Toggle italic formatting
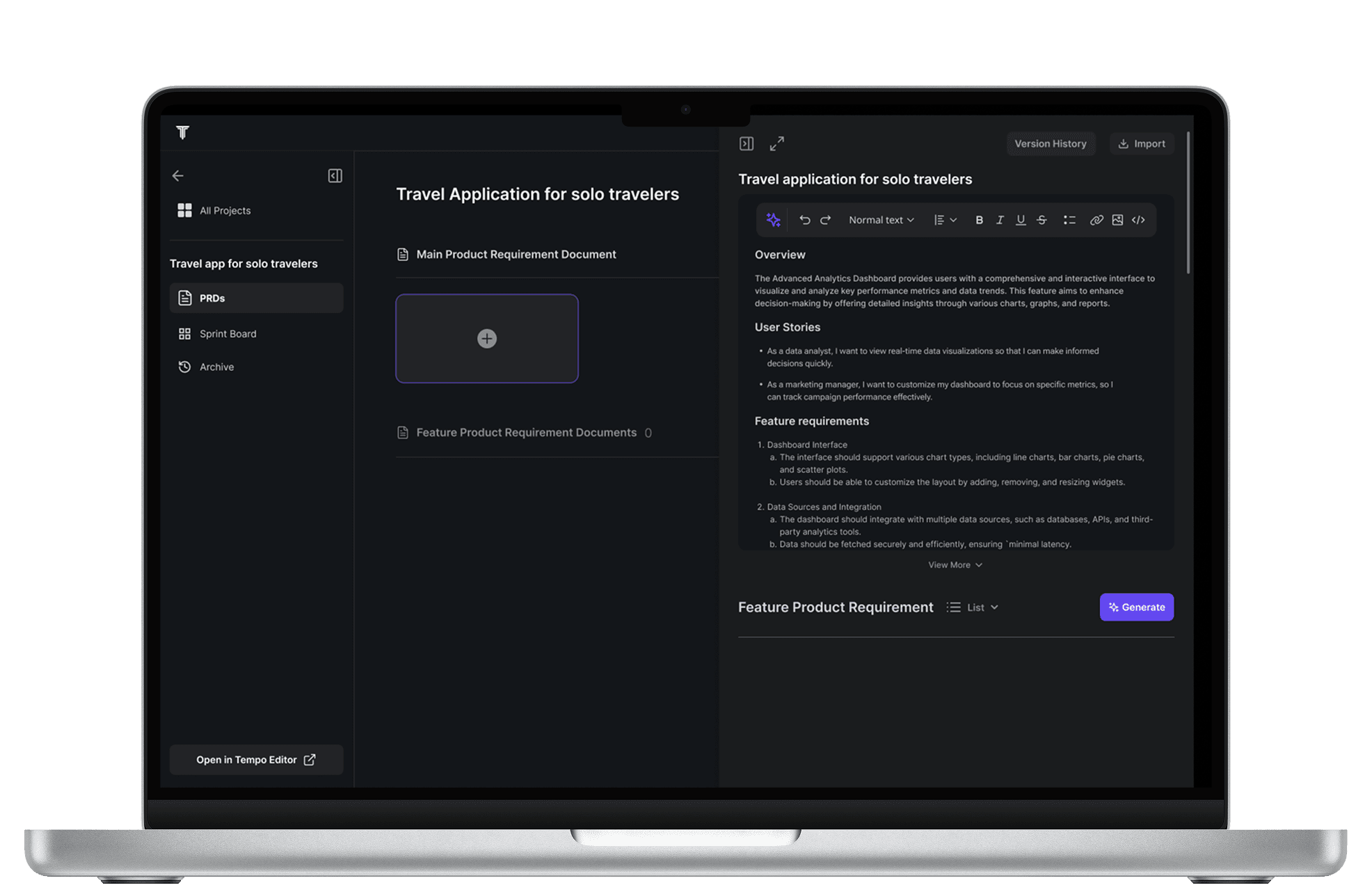 [1000, 220]
